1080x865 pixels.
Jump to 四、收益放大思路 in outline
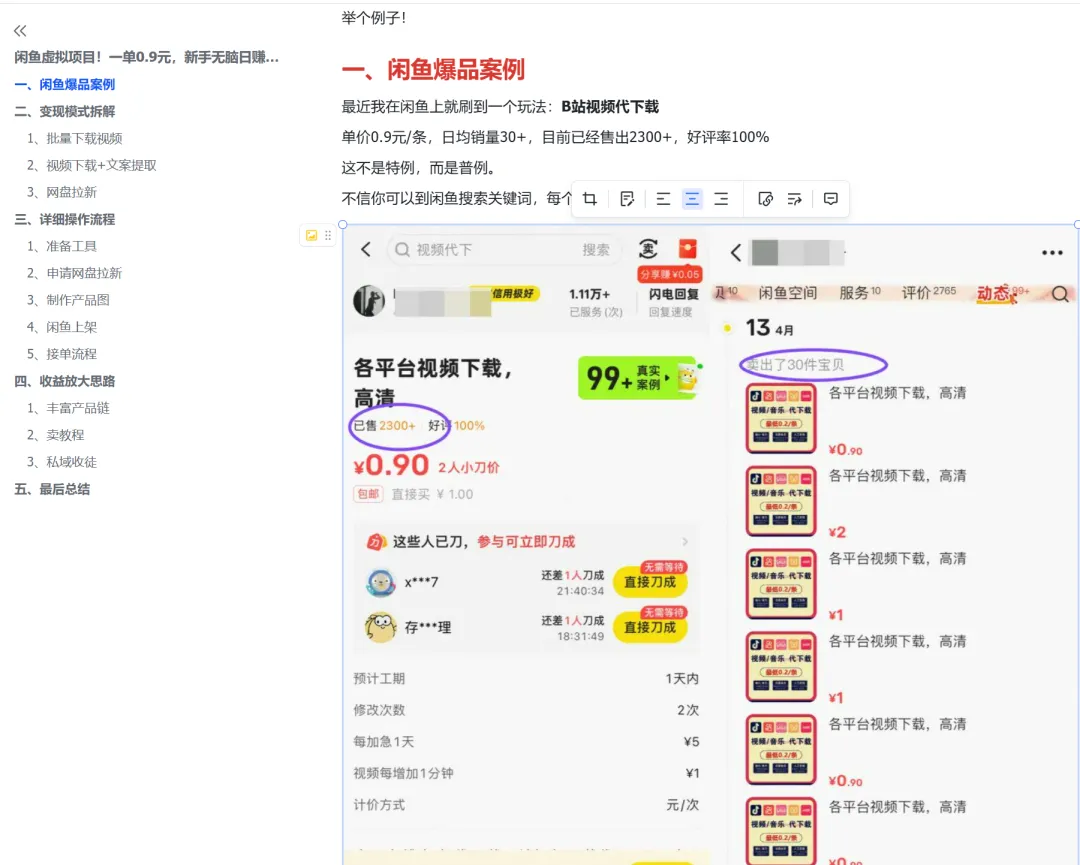[65, 382]
